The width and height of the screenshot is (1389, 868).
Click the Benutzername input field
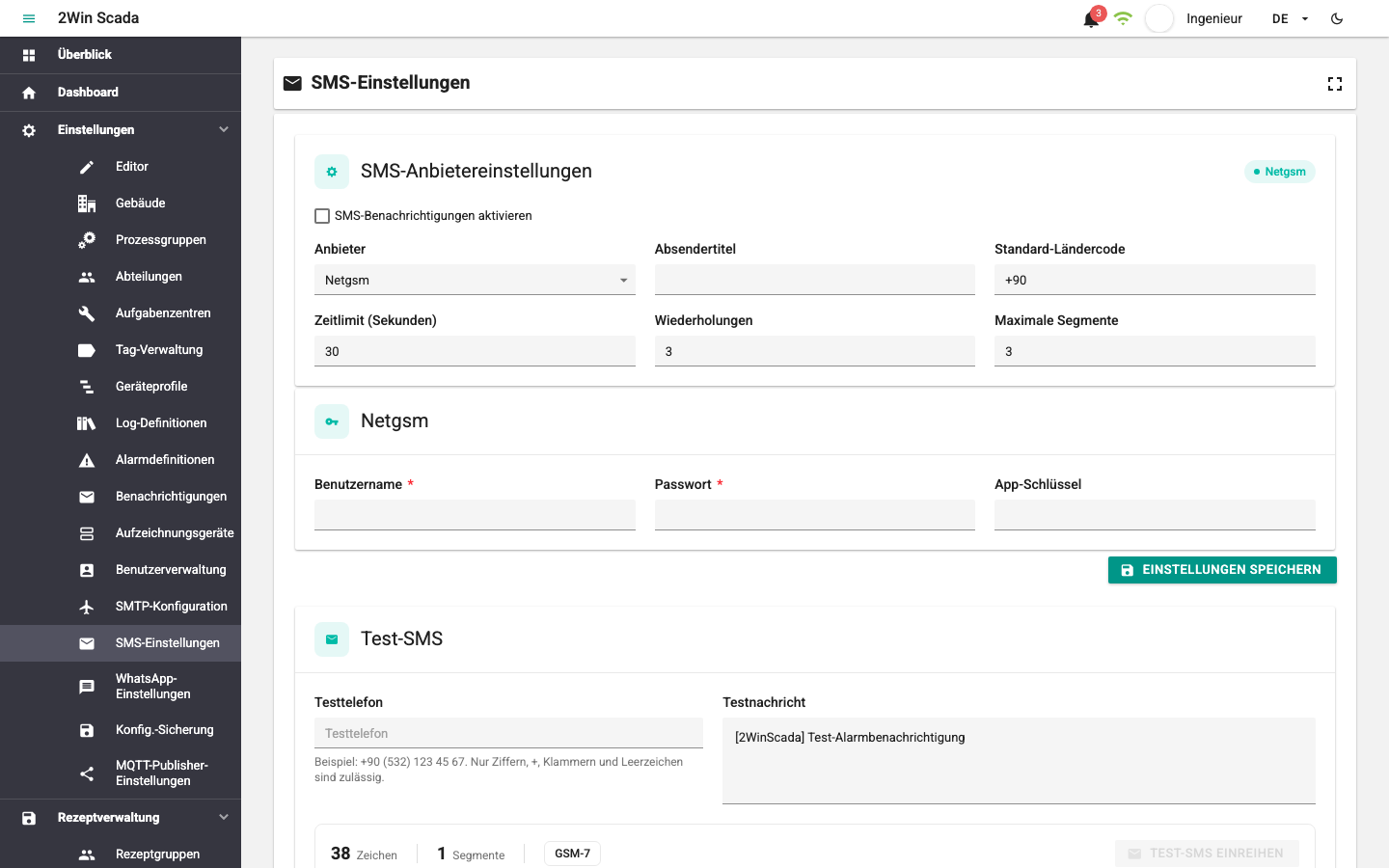tap(475, 515)
